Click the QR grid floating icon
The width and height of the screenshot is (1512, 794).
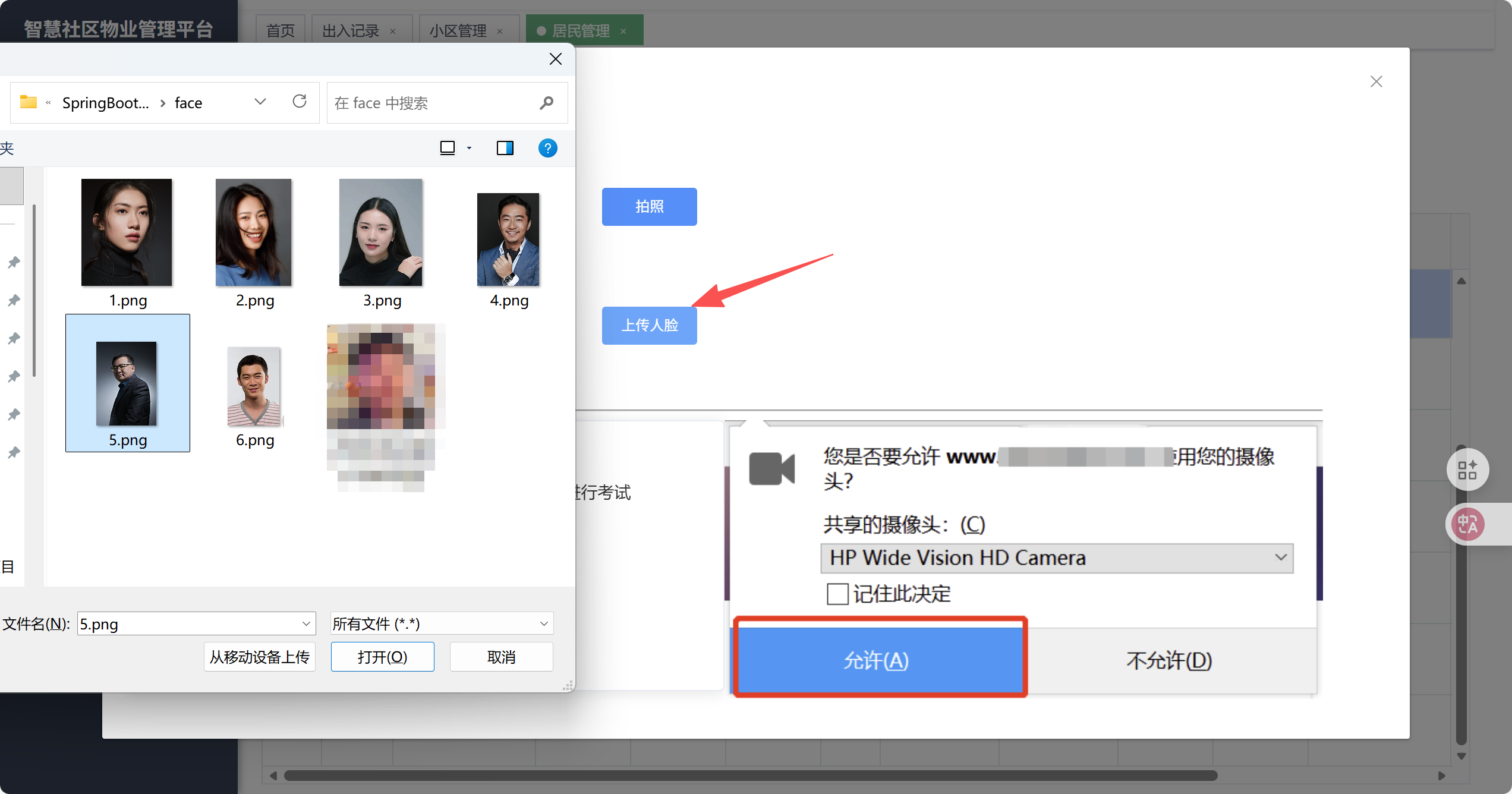[x=1467, y=470]
